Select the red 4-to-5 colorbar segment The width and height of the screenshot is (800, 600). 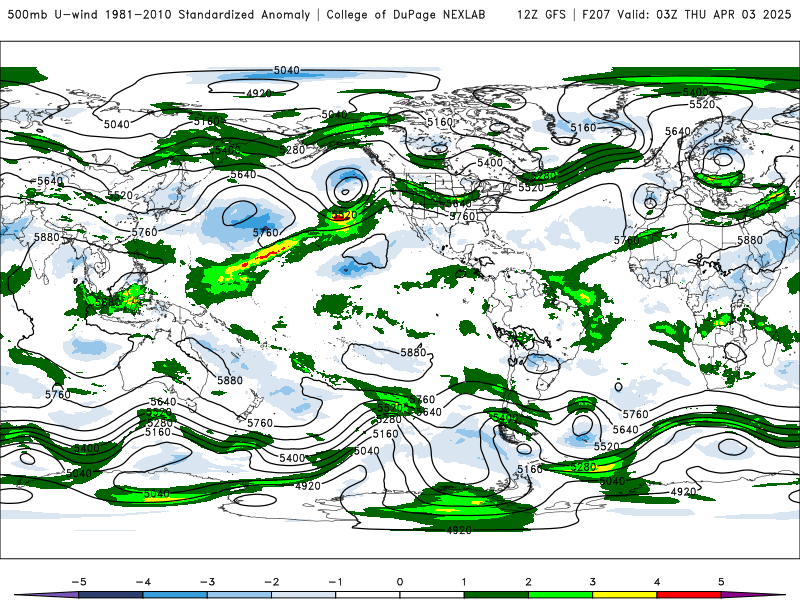689,595
